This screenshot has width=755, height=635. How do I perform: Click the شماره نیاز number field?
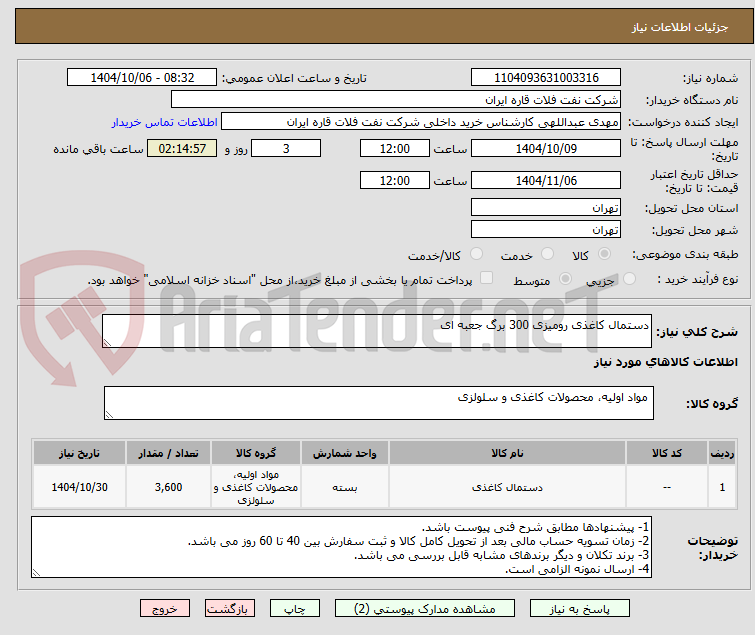546,78
